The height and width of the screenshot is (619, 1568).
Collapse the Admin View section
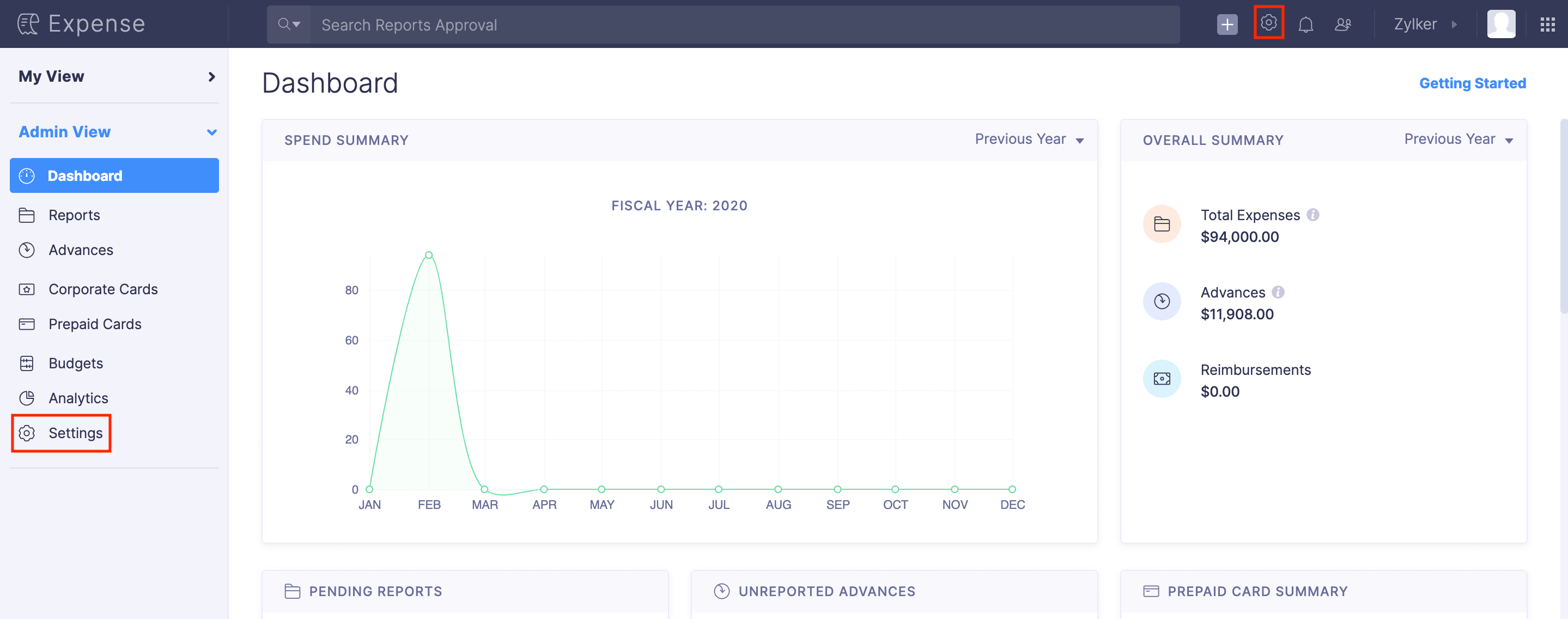[211, 131]
